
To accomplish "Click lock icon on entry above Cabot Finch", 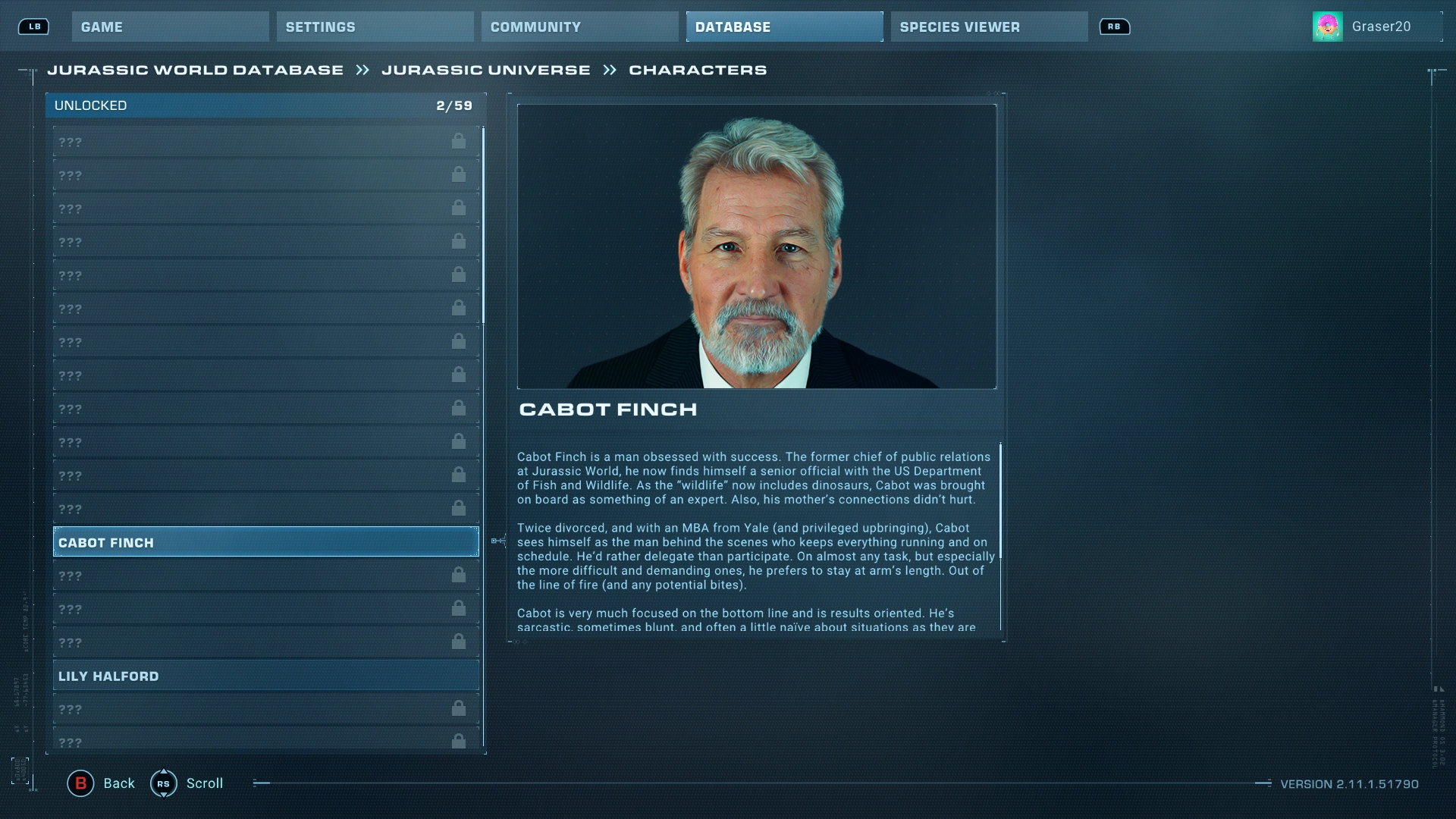I will (x=459, y=508).
